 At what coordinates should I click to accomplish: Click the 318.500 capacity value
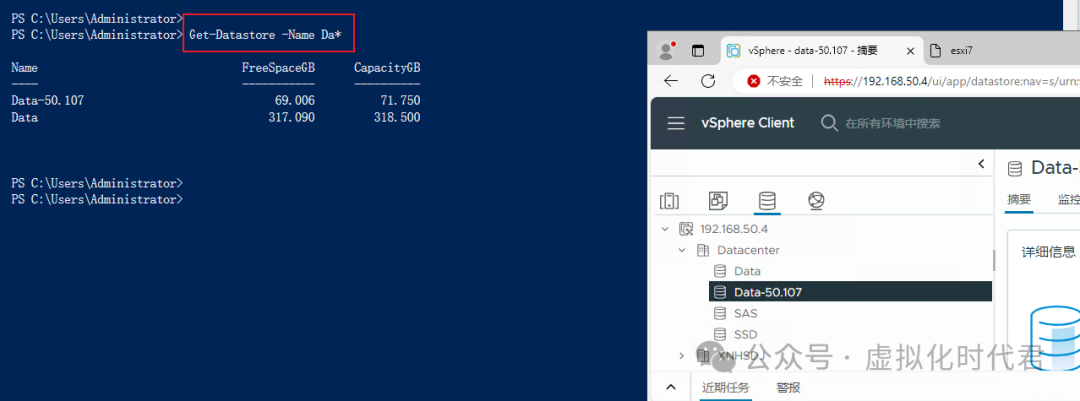[397, 118]
